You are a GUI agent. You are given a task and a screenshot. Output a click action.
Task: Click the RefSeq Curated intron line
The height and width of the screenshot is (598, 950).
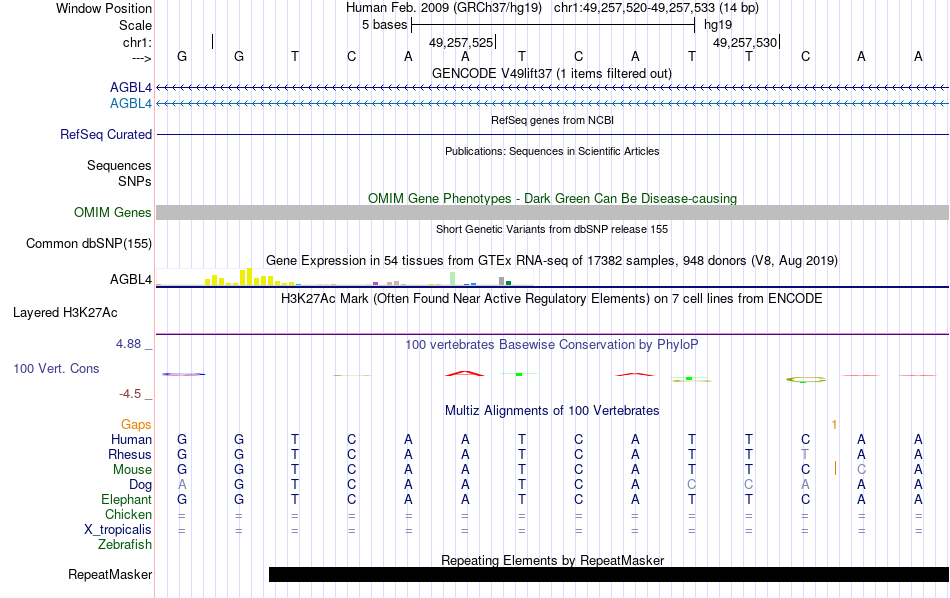[x=552, y=135]
